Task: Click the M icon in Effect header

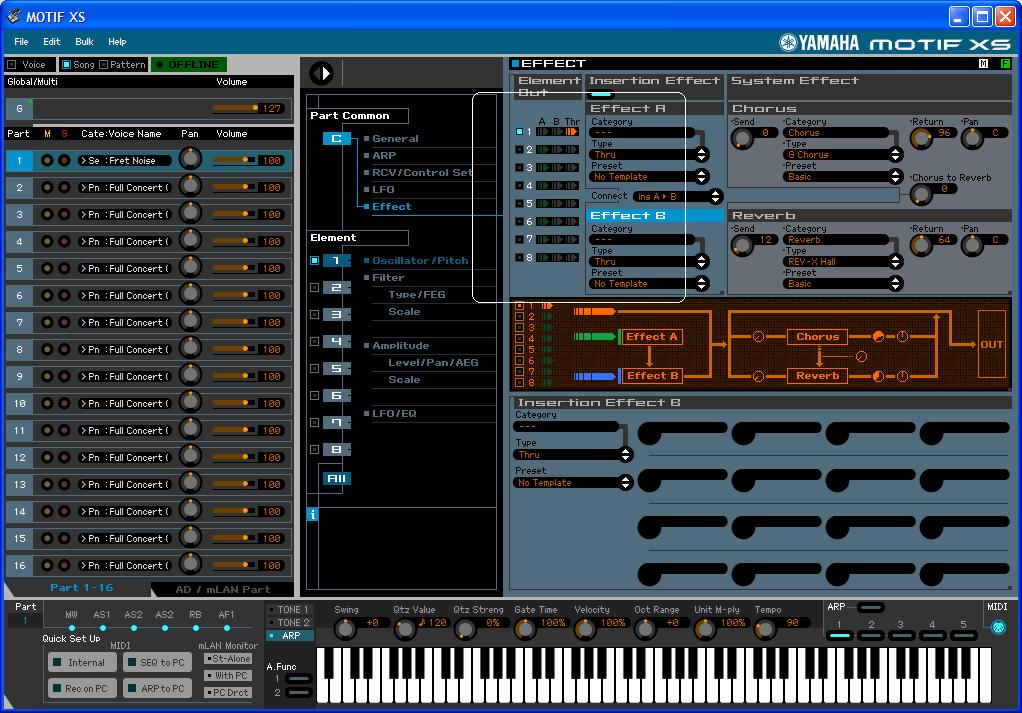Action: [x=984, y=64]
